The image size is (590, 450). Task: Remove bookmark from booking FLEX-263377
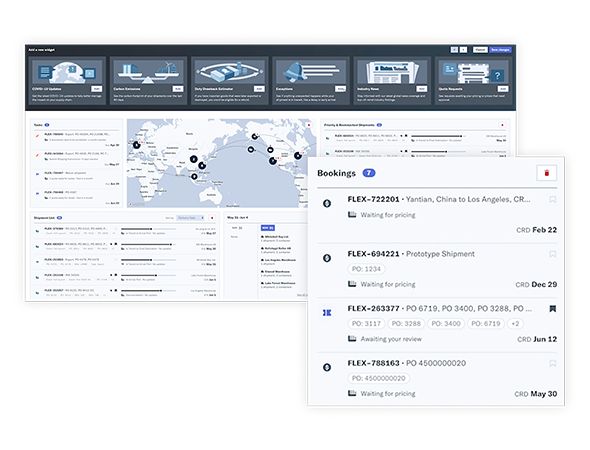[x=552, y=309]
